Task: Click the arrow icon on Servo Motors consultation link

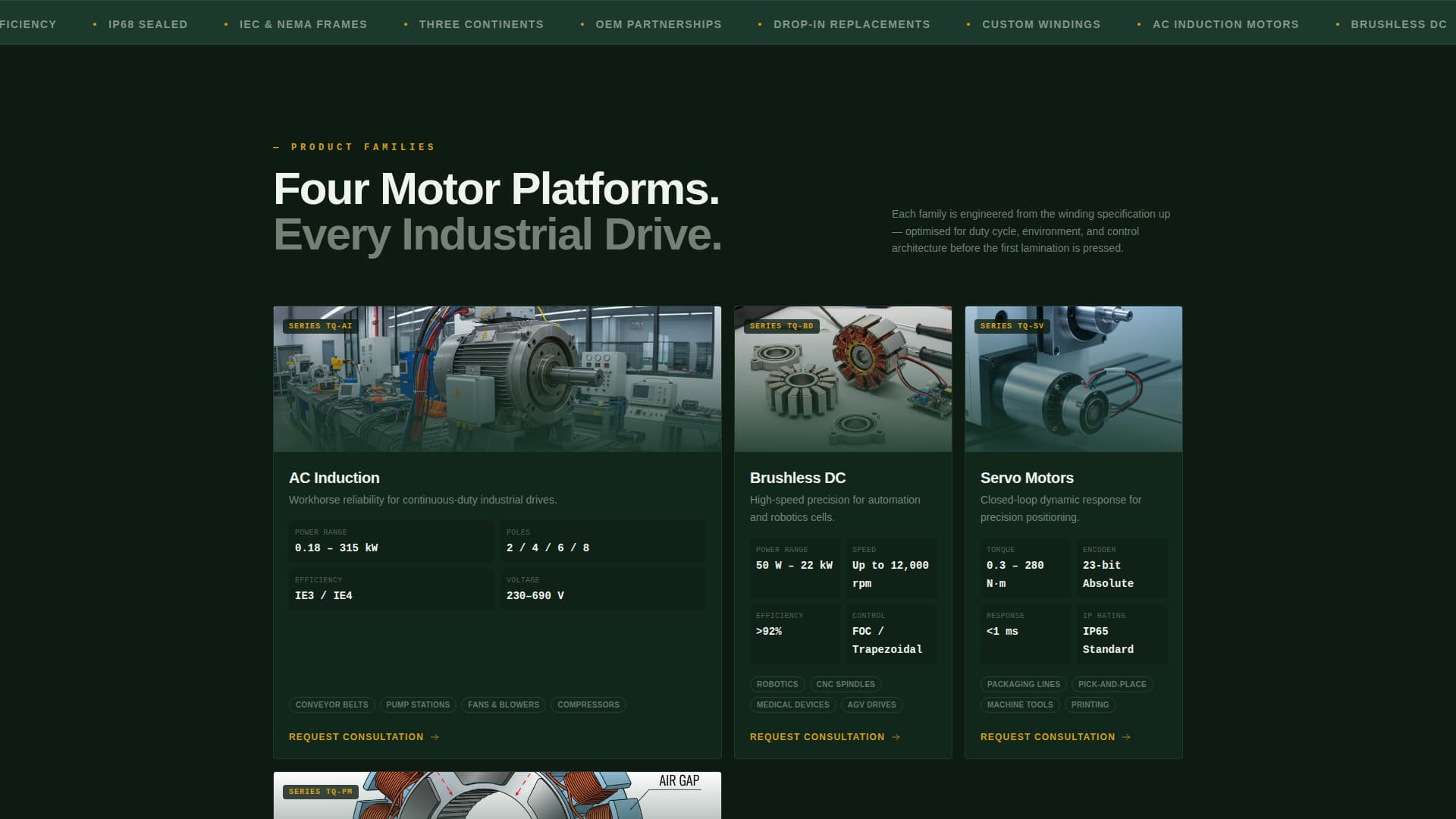Action: tap(1126, 736)
